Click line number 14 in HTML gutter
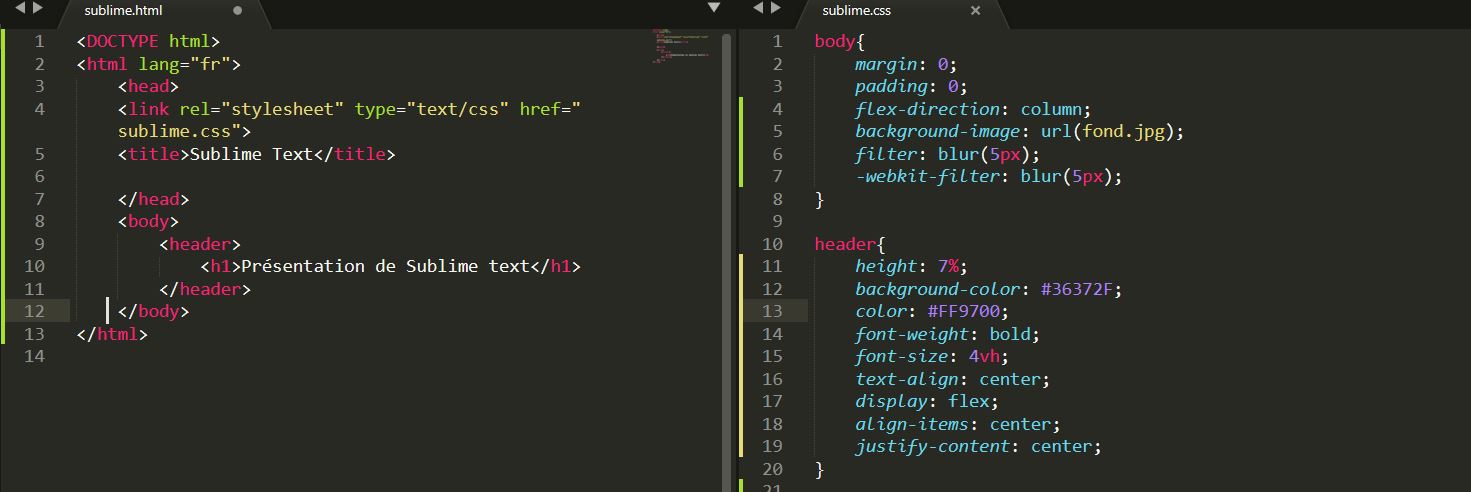Viewport: 1471px width, 492px height. [34, 356]
